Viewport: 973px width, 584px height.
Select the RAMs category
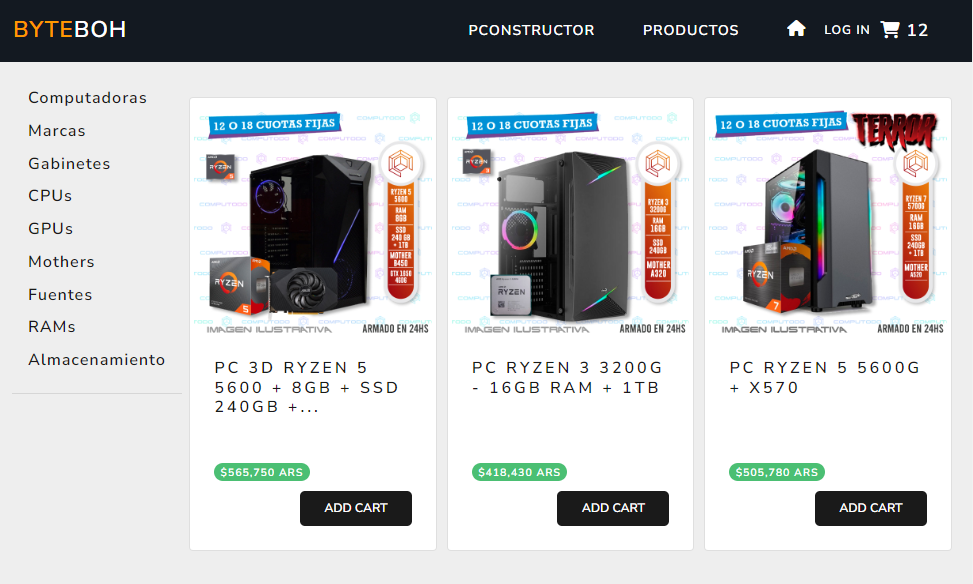coord(52,326)
